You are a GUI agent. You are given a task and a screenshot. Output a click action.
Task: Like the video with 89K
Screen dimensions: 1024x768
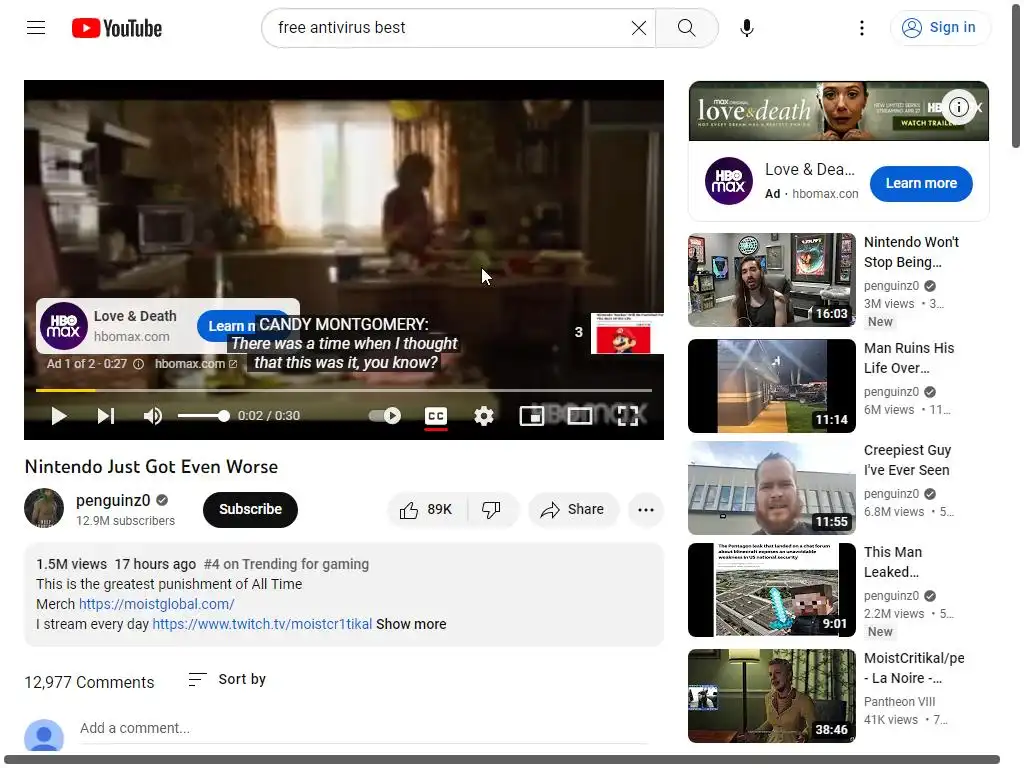tap(426, 509)
